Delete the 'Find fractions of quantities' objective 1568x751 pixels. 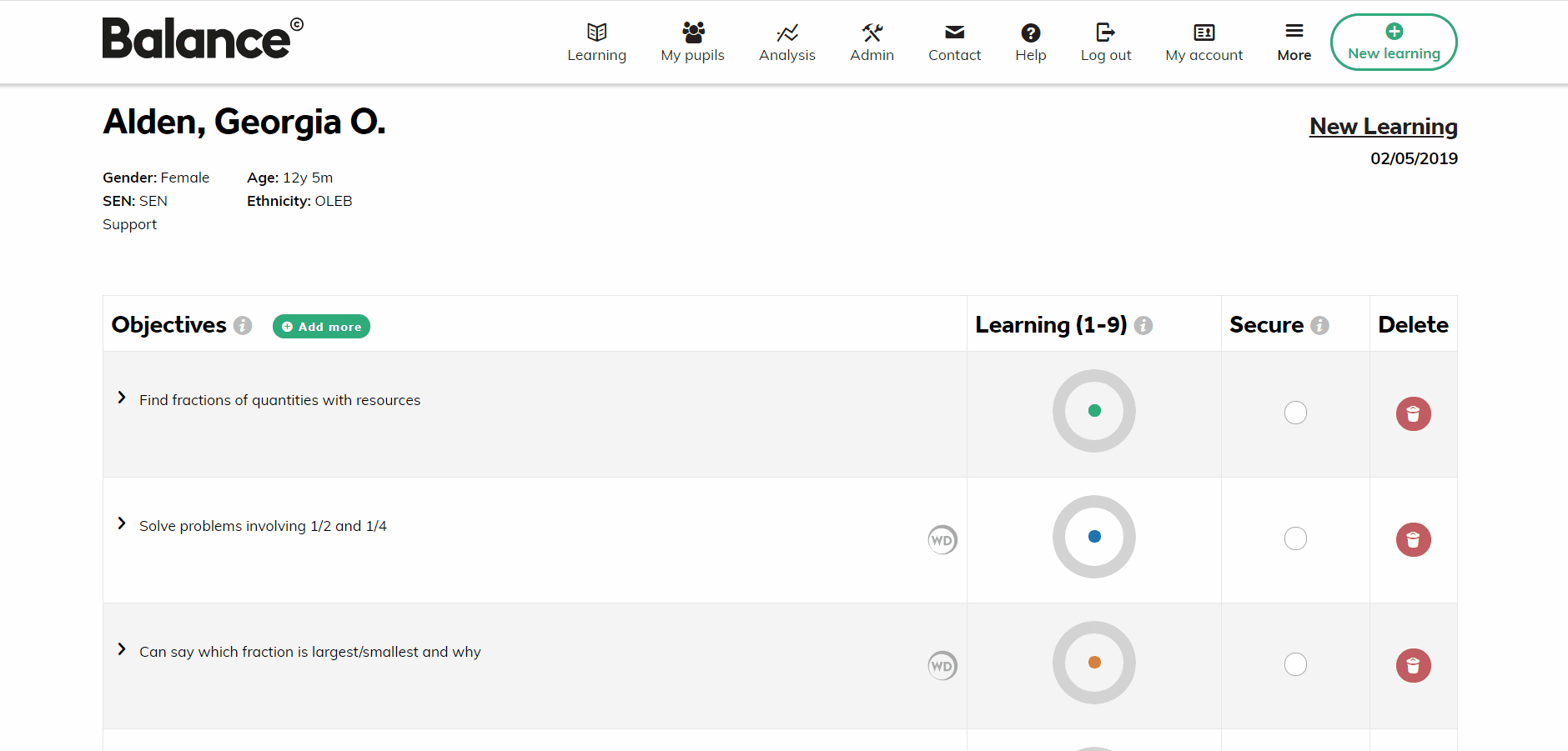pyautogui.click(x=1413, y=413)
